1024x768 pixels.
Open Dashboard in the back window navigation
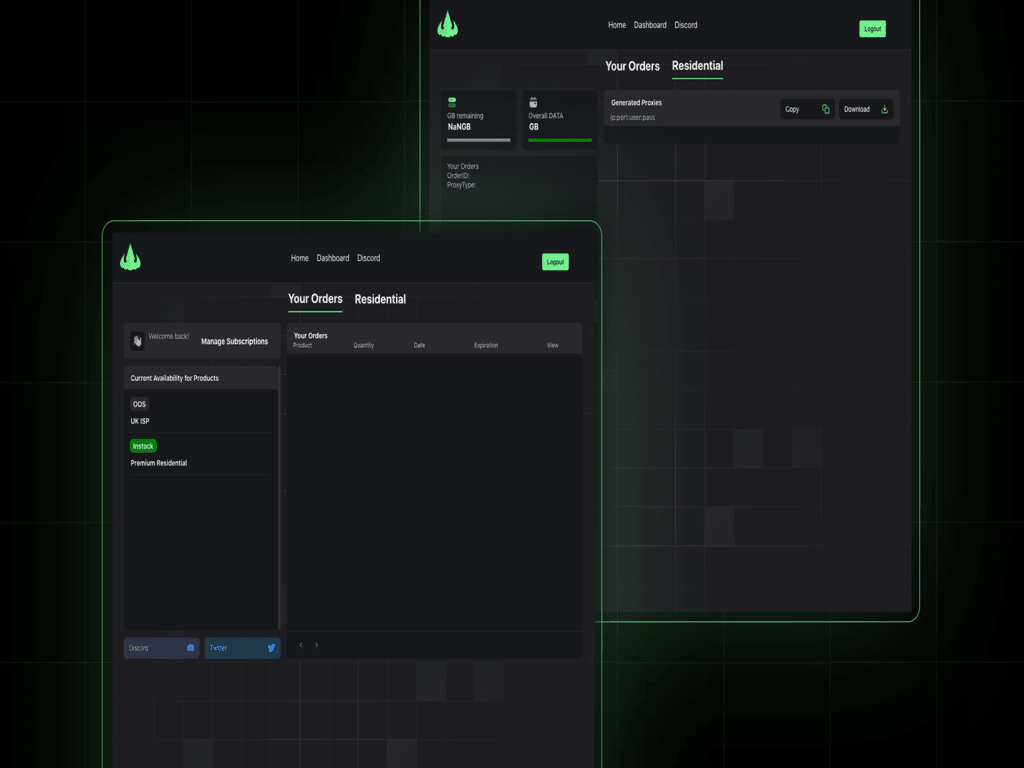point(650,25)
